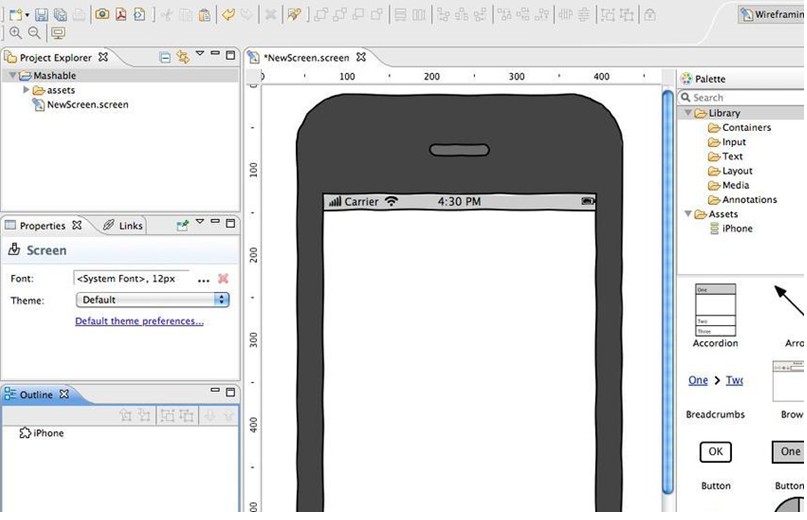Screen dimensions: 807x520
Task: Open Project Explorer view menu triangle
Action: 200,54
